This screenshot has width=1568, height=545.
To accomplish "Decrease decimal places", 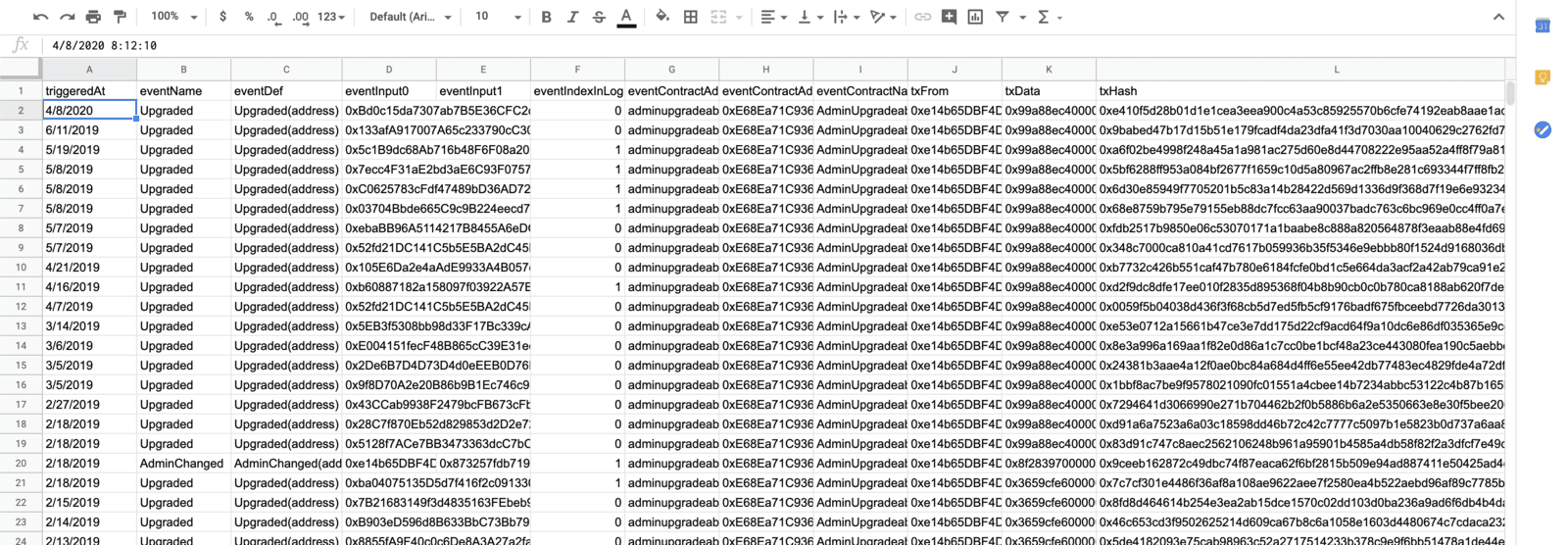I will 273,17.
